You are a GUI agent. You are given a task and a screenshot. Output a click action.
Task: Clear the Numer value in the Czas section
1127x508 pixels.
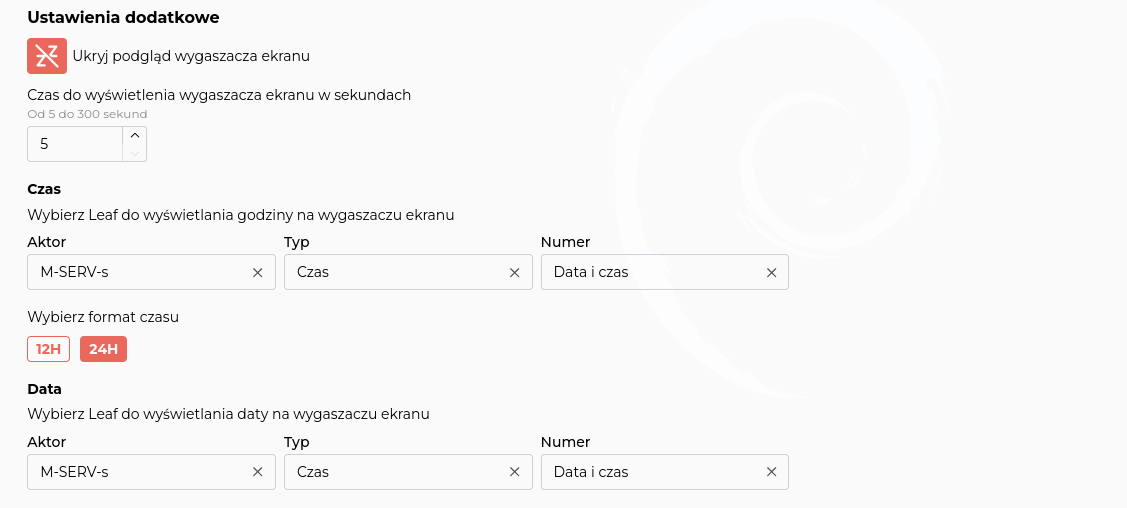click(771, 272)
